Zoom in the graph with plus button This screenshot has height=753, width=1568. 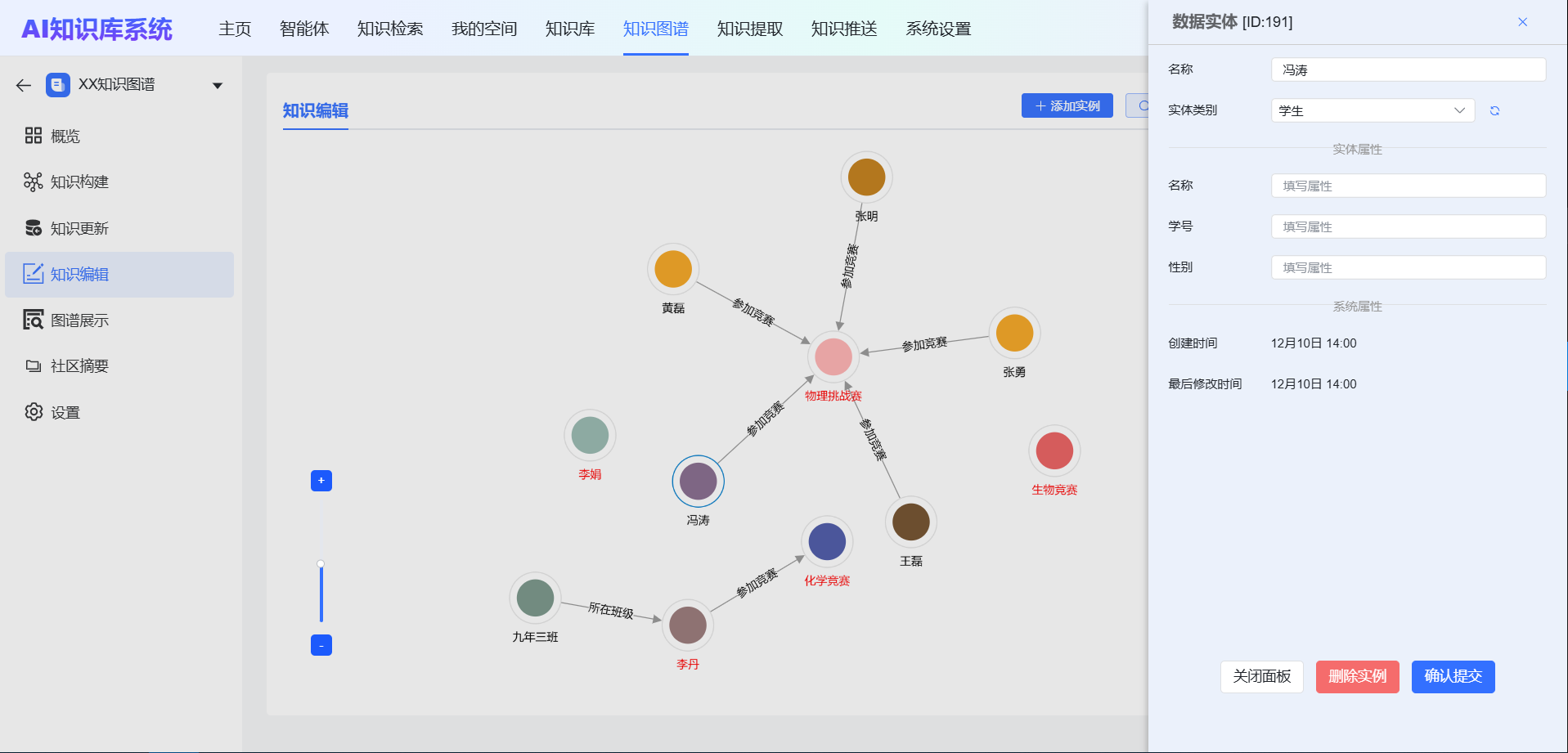pyautogui.click(x=321, y=481)
